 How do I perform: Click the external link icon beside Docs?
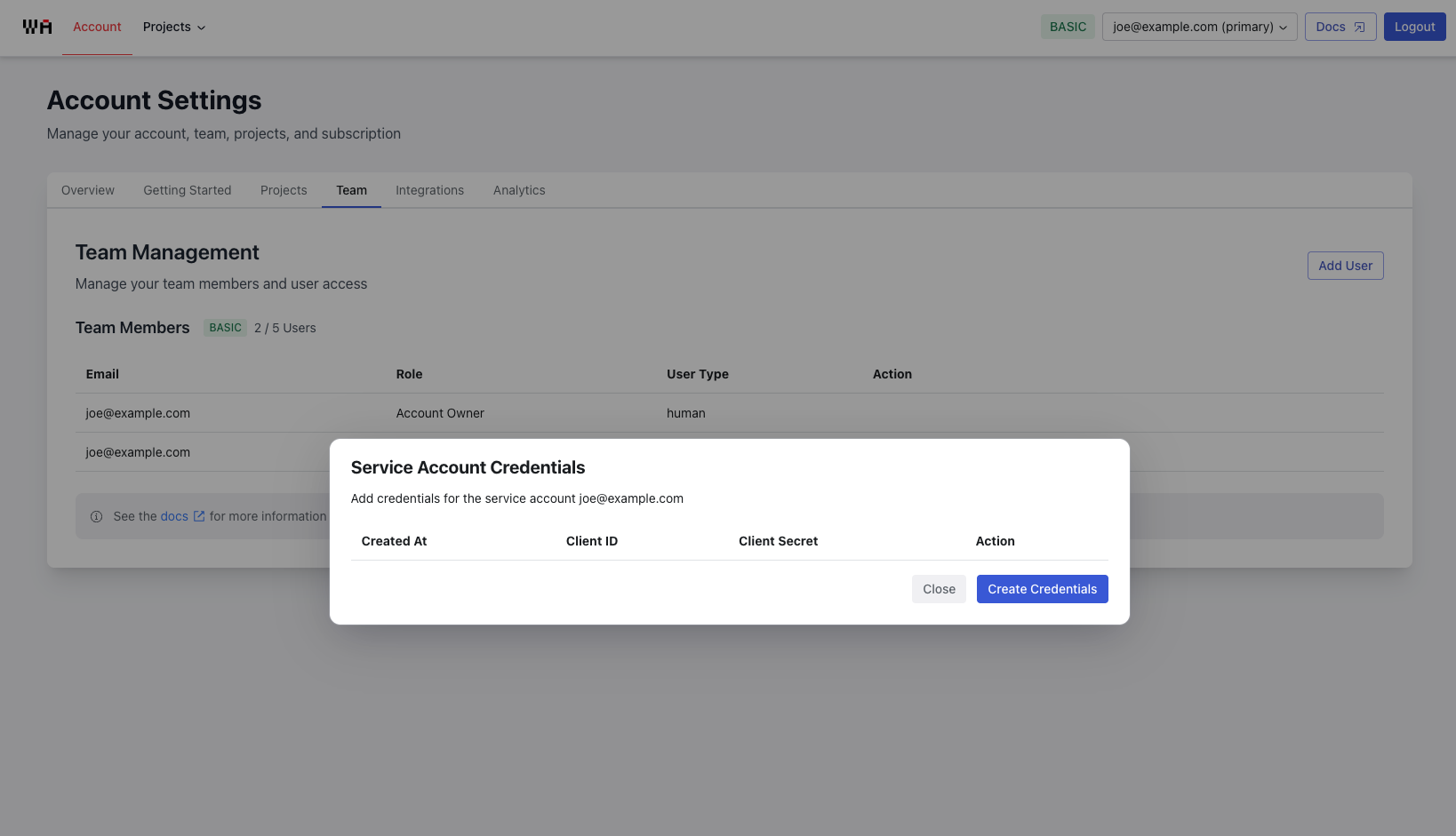pos(1359,27)
